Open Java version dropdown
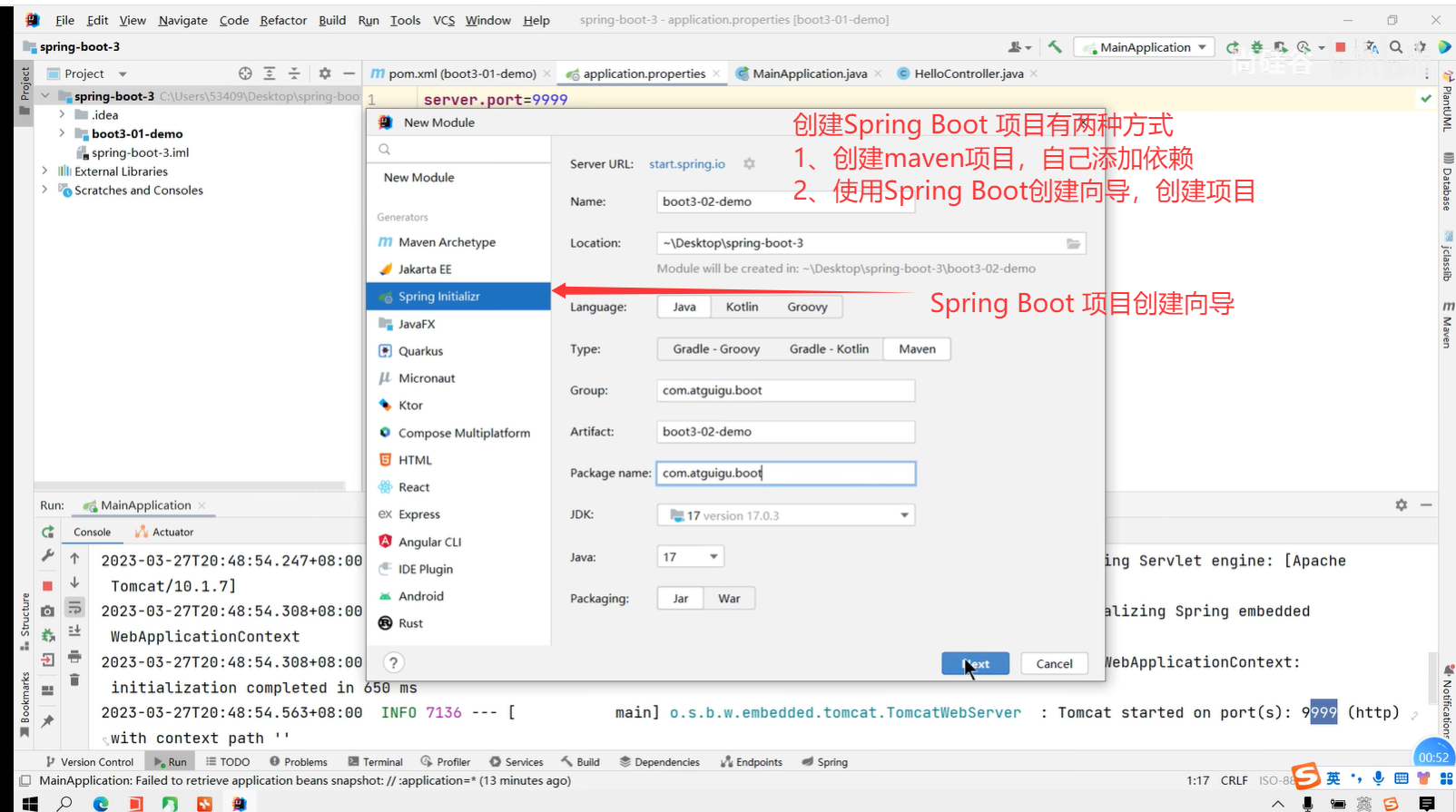 [690, 557]
